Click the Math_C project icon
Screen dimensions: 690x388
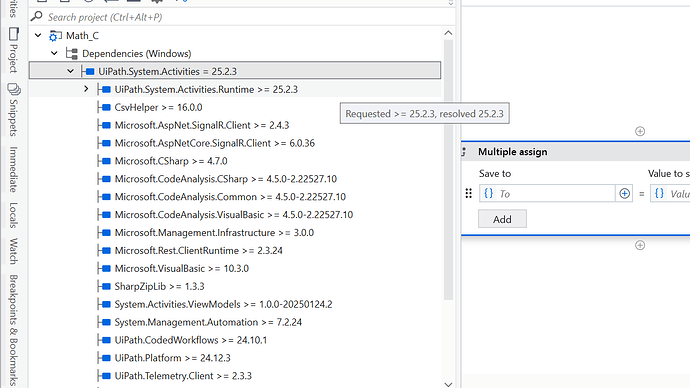coord(55,36)
